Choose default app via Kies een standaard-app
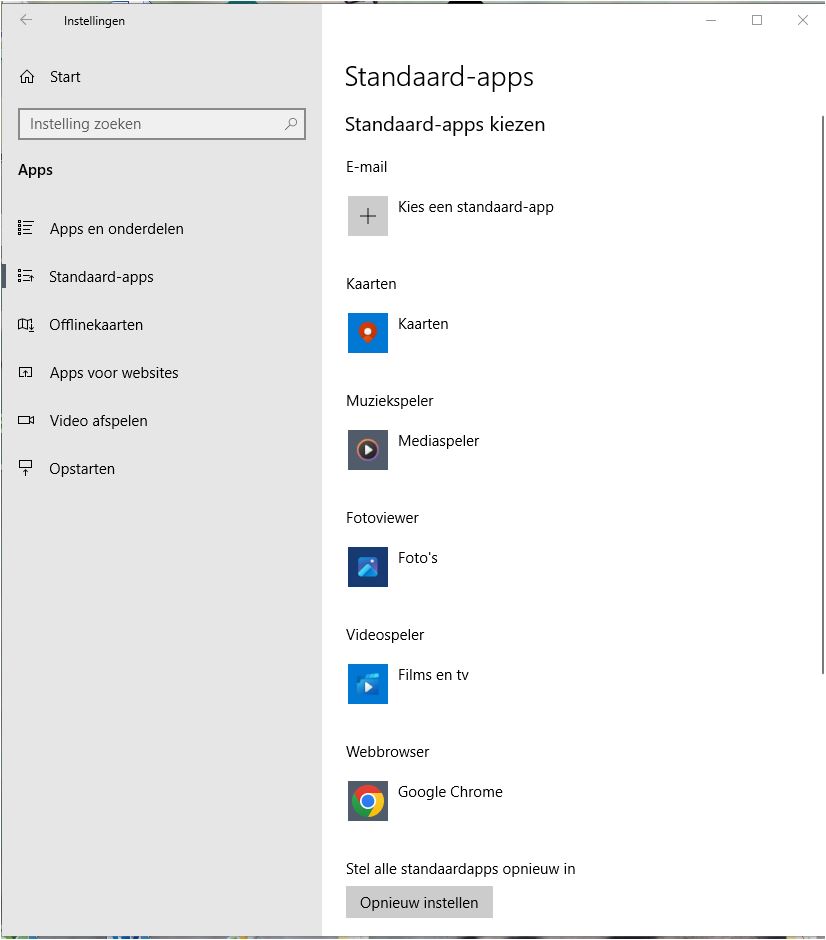The image size is (826, 940). (475, 207)
